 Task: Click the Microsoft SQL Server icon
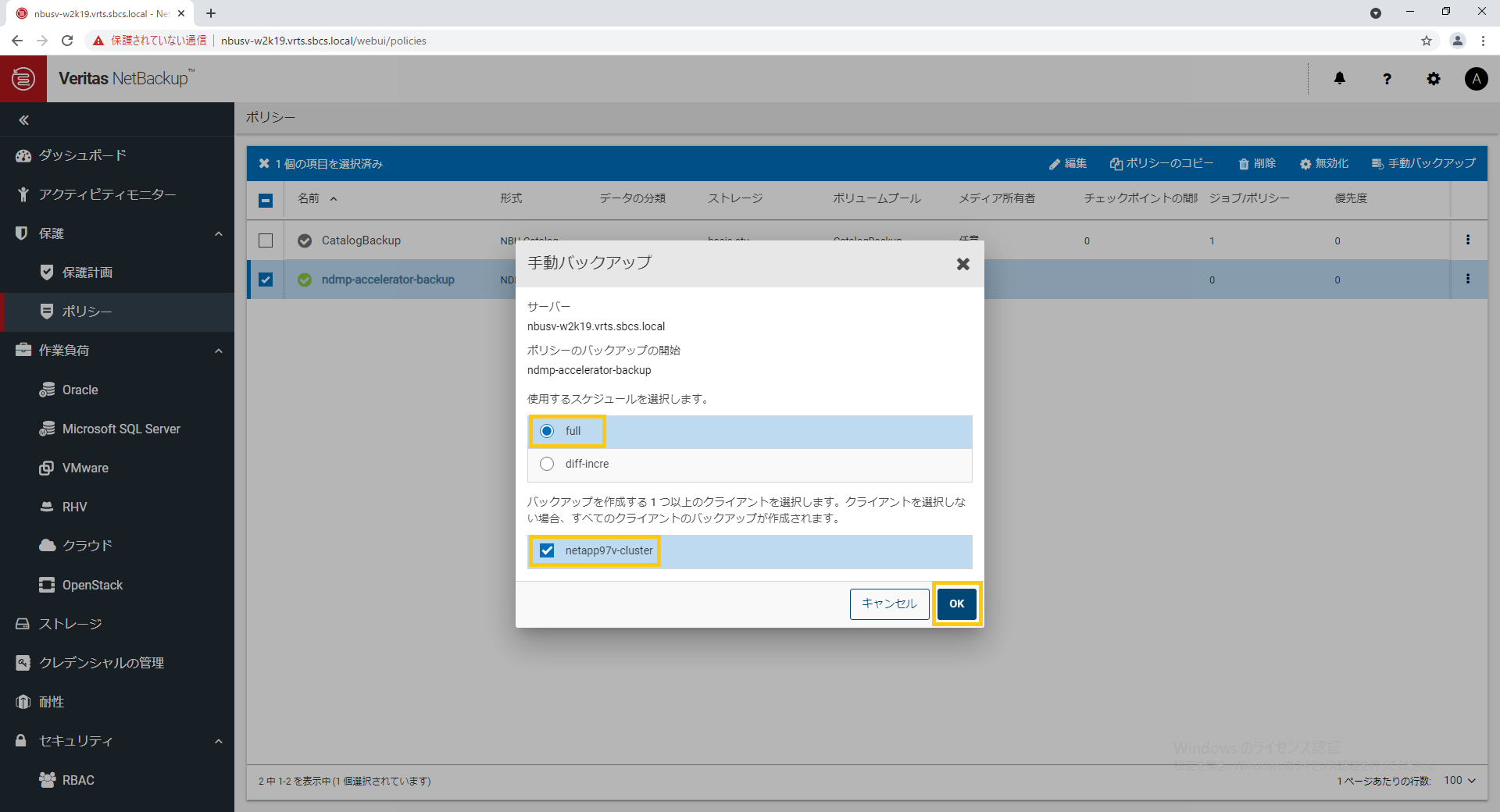pyautogui.click(x=47, y=429)
